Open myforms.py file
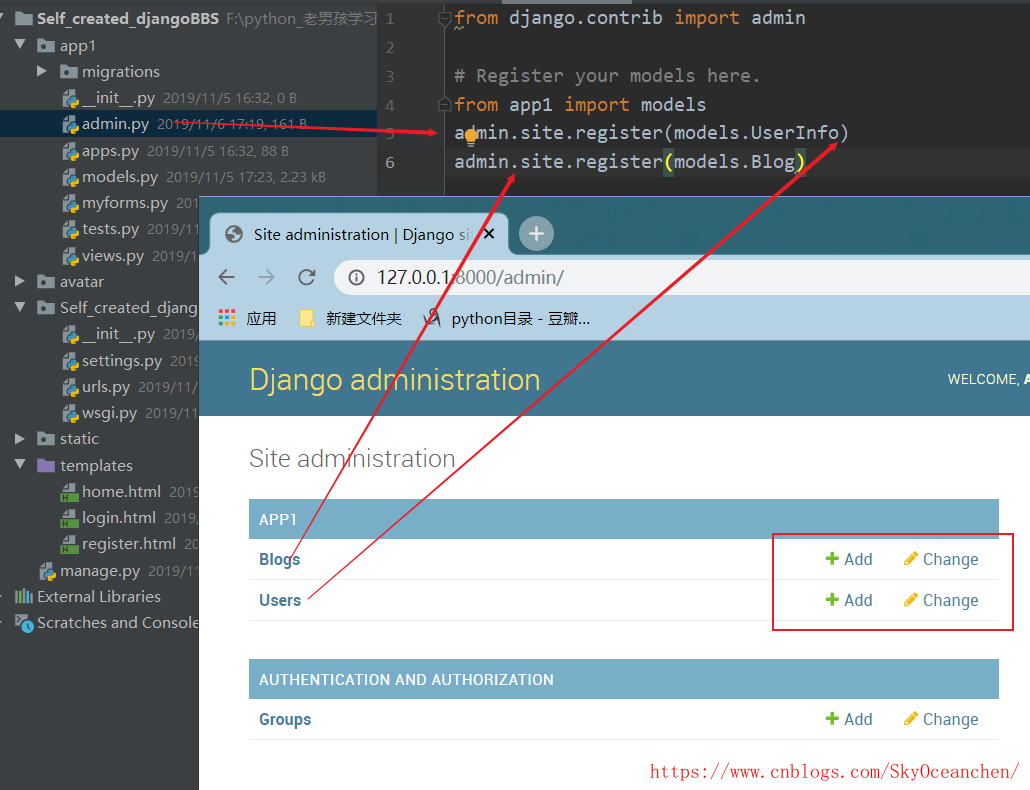Image resolution: width=1030 pixels, height=790 pixels. click(x=124, y=203)
